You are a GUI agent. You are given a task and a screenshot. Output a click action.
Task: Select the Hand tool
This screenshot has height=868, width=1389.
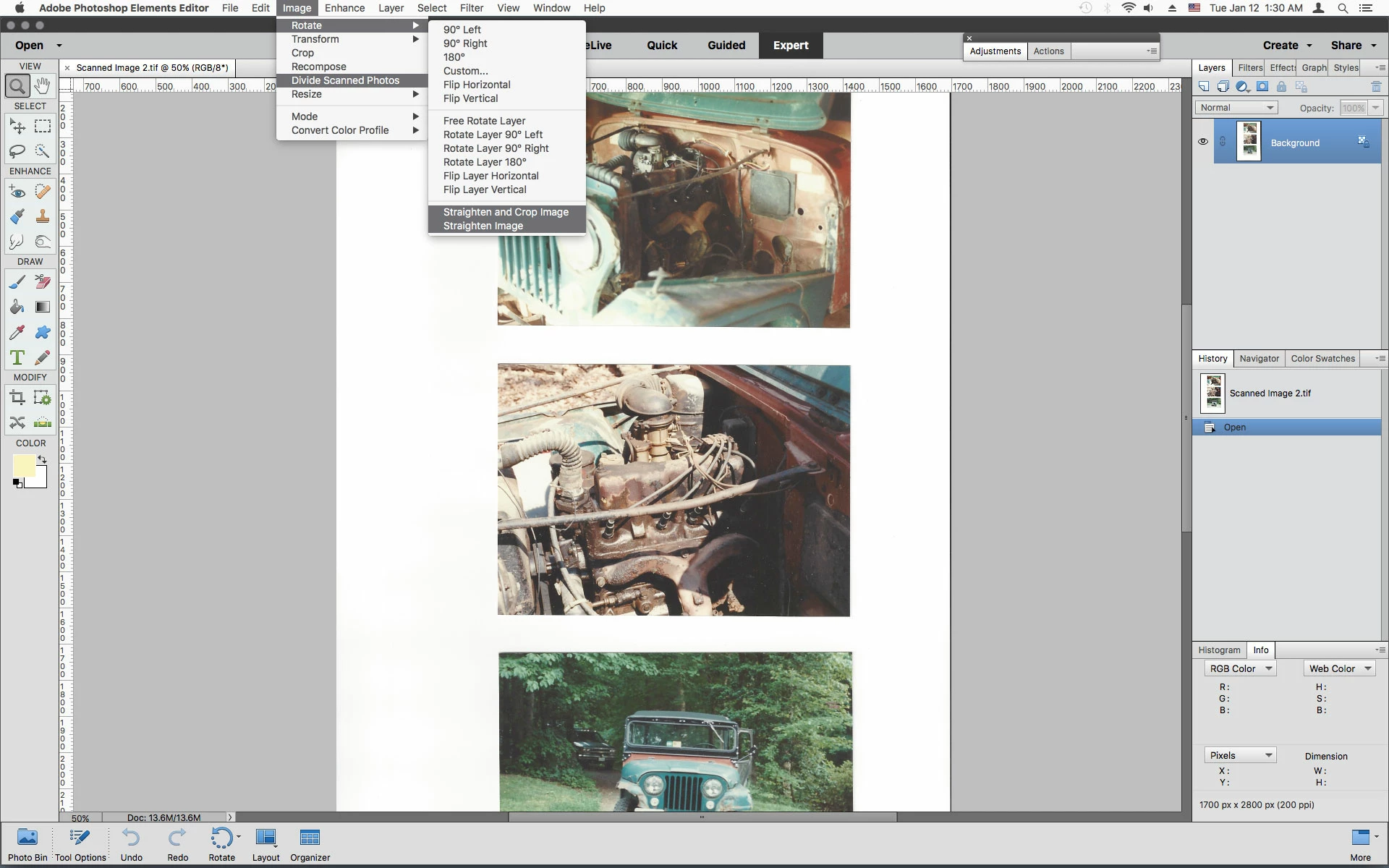click(x=43, y=86)
